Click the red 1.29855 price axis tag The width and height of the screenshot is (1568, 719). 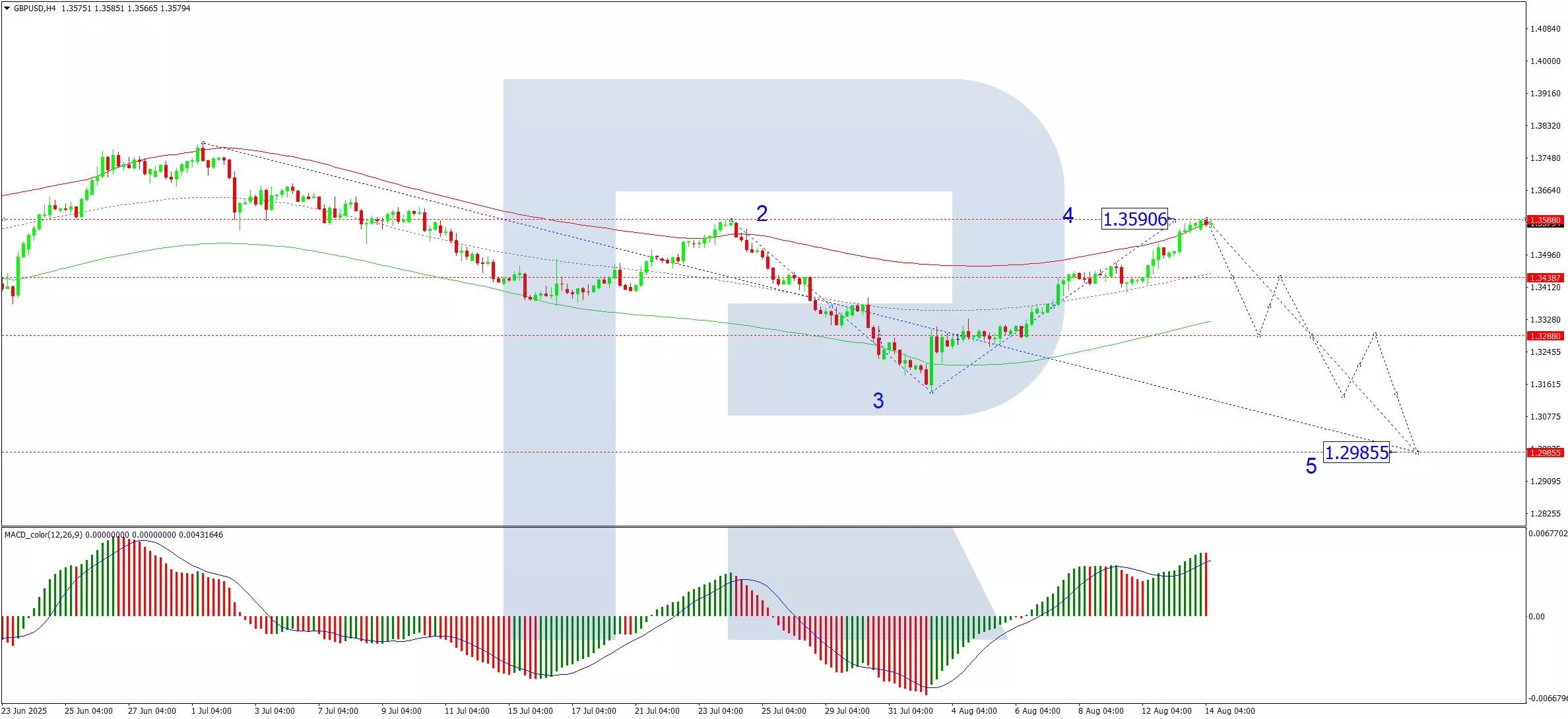[x=1545, y=453]
